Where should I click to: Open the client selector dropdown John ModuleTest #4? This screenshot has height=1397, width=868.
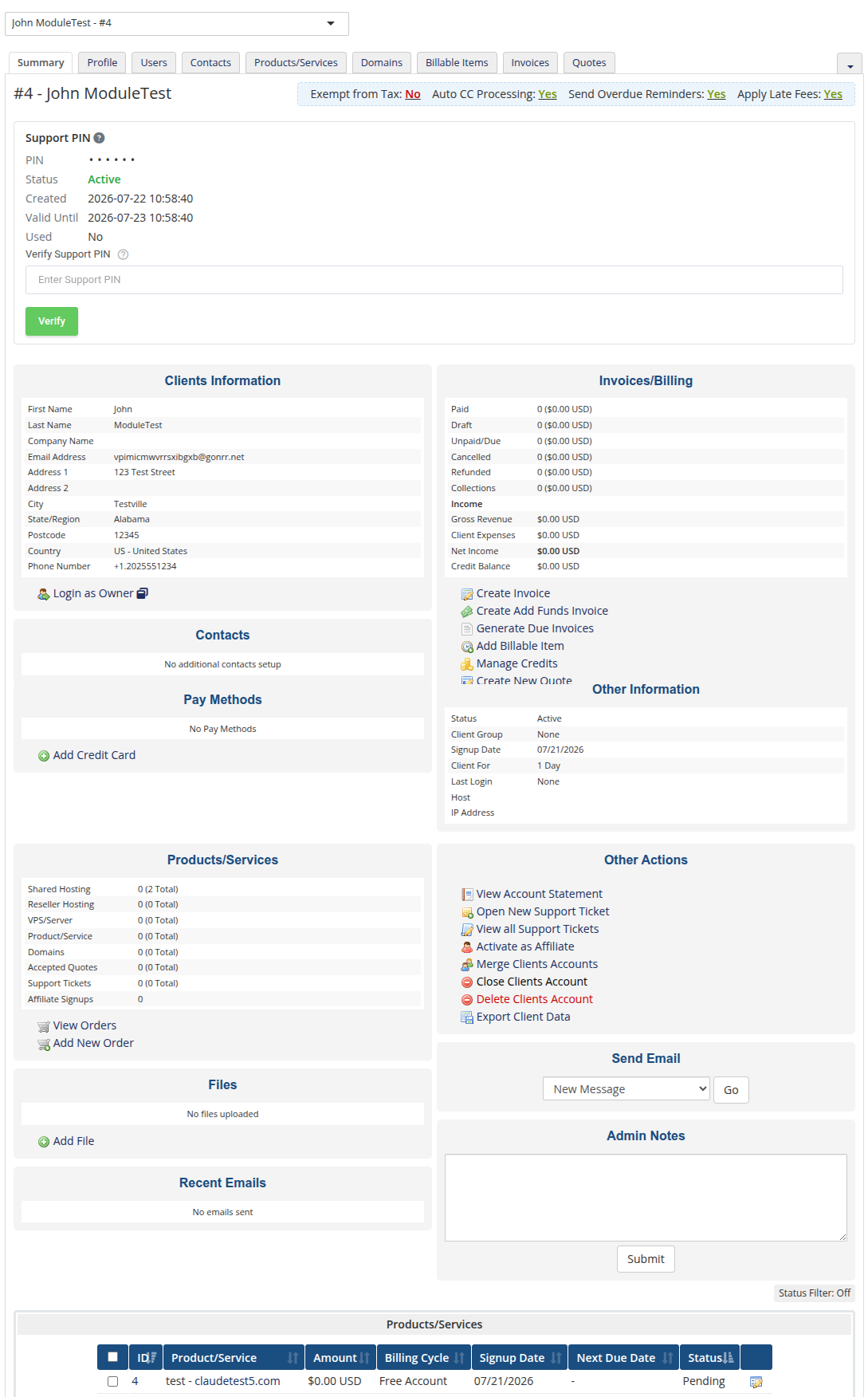(177, 23)
